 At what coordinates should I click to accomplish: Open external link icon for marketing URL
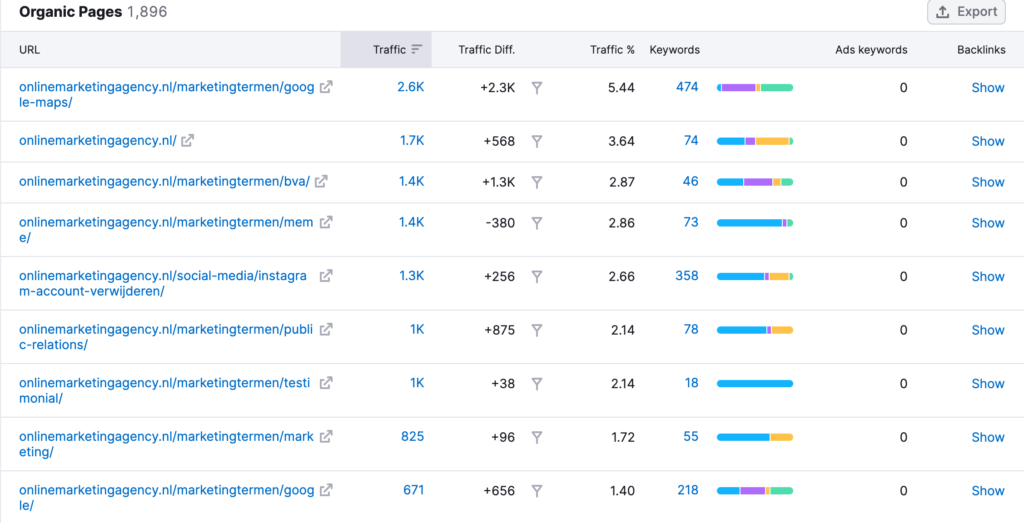click(x=326, y=436)
